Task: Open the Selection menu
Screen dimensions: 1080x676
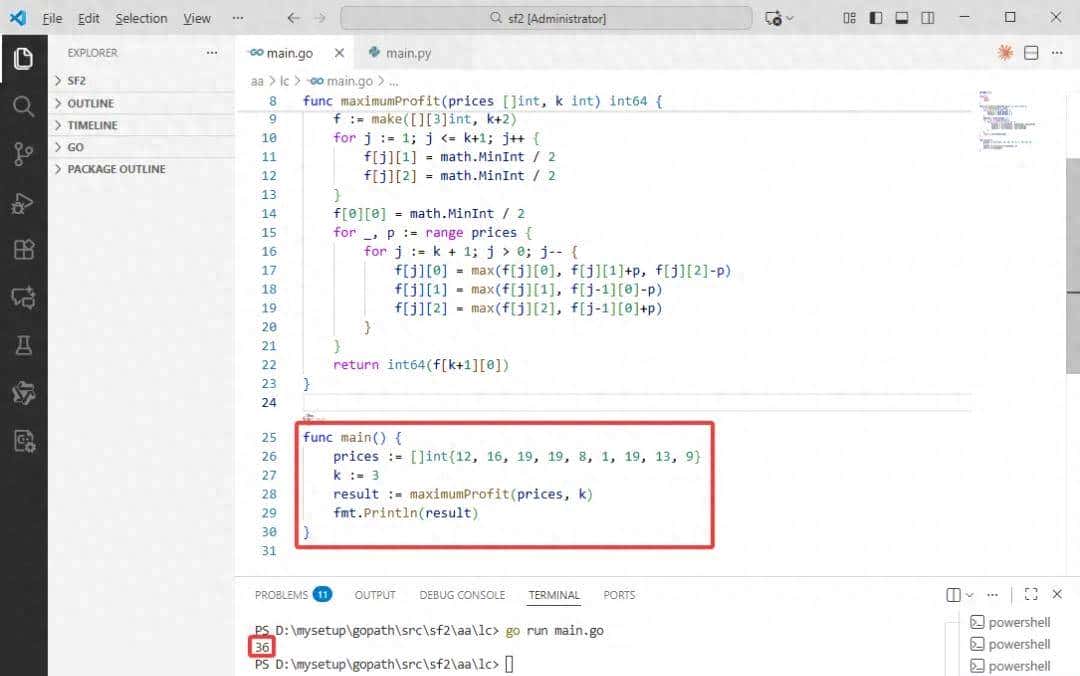Action: pyautogui.click(x=141, y=18)
